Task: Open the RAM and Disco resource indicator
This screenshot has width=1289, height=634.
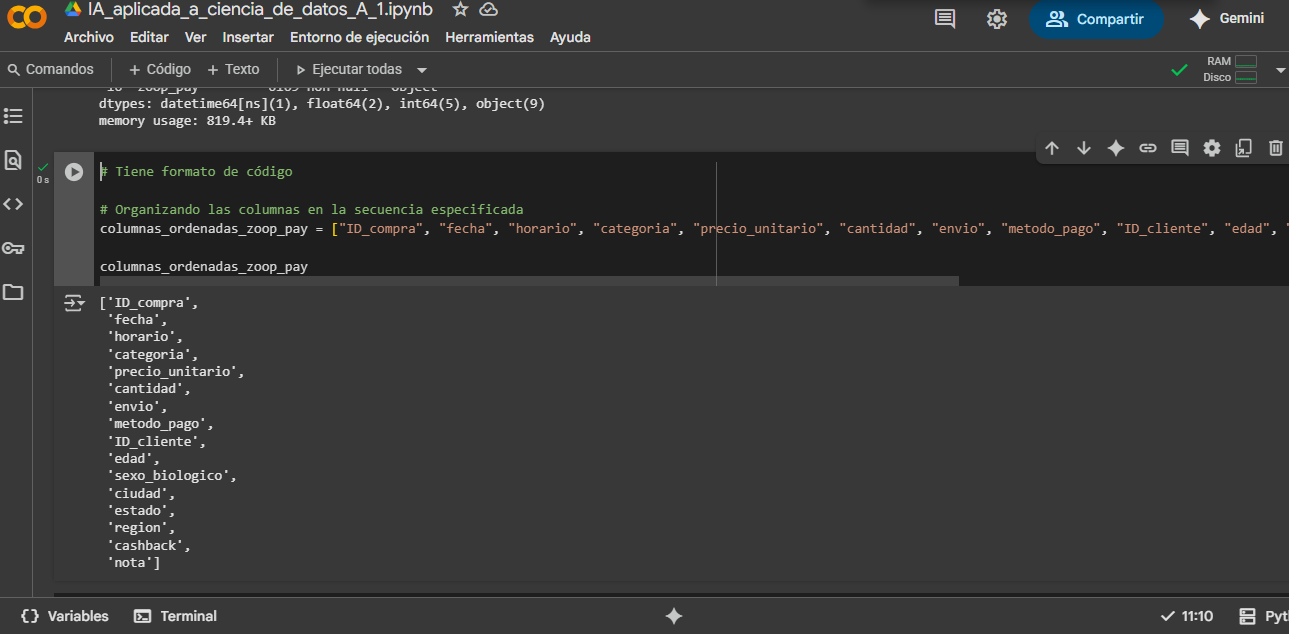Action: pos(1230,69)
